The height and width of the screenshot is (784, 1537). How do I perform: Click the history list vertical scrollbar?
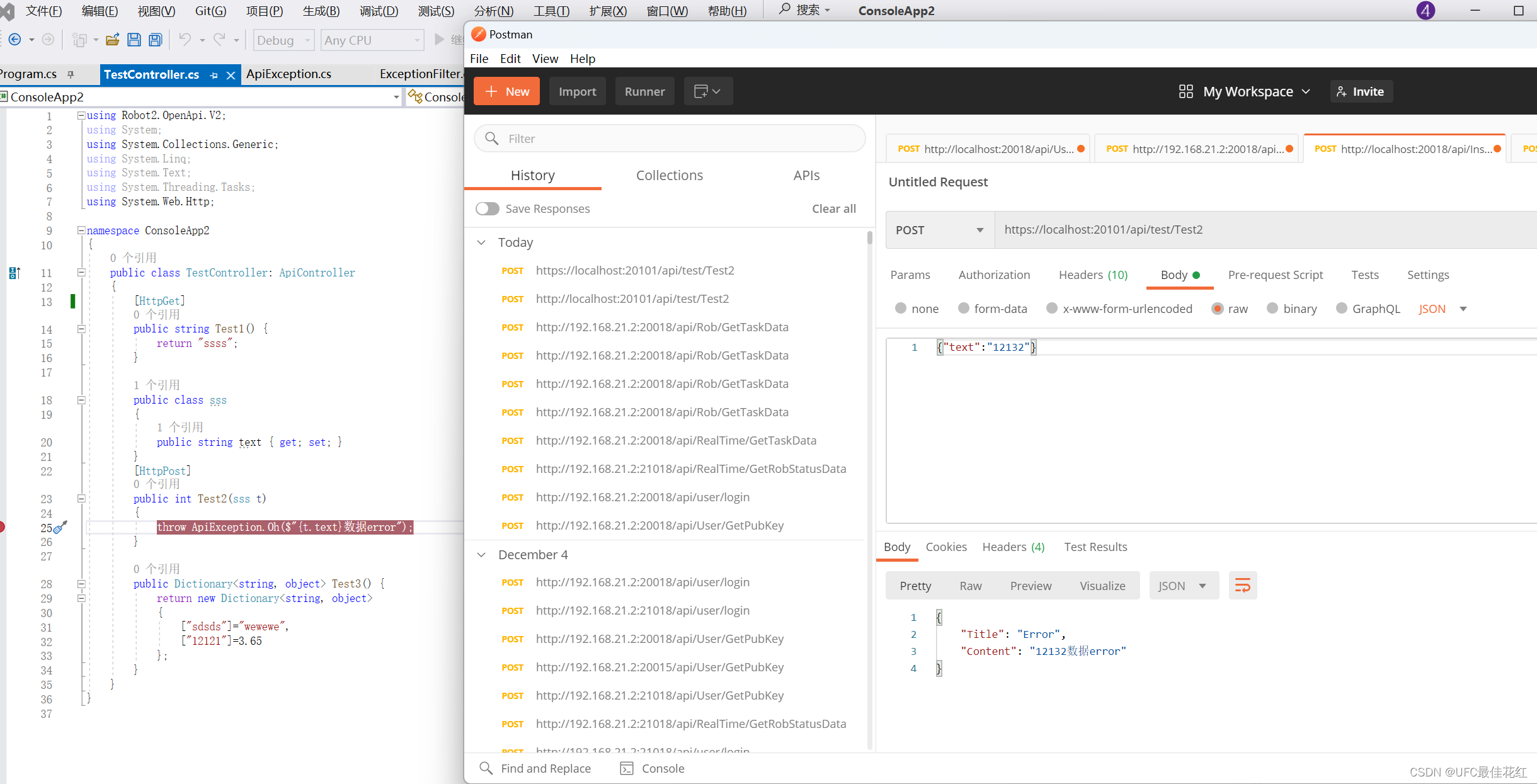point(870,441)
